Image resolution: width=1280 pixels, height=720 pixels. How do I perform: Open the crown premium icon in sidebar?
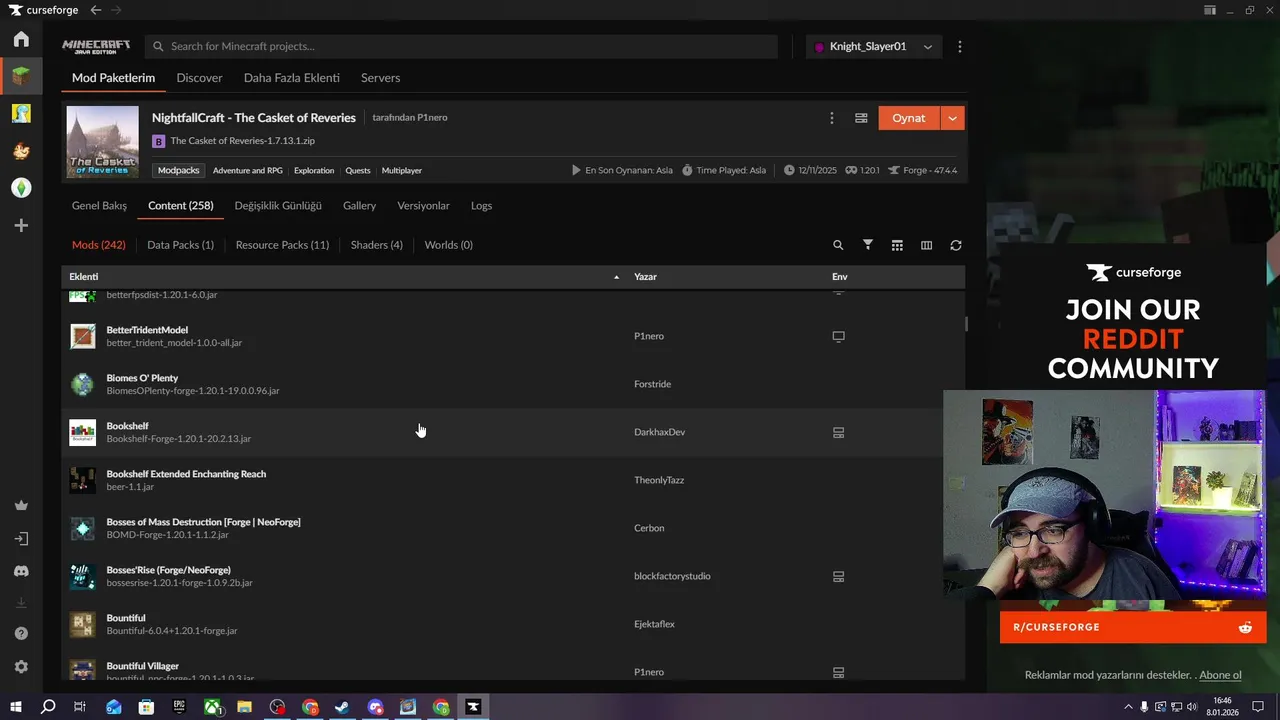(21, 506)
